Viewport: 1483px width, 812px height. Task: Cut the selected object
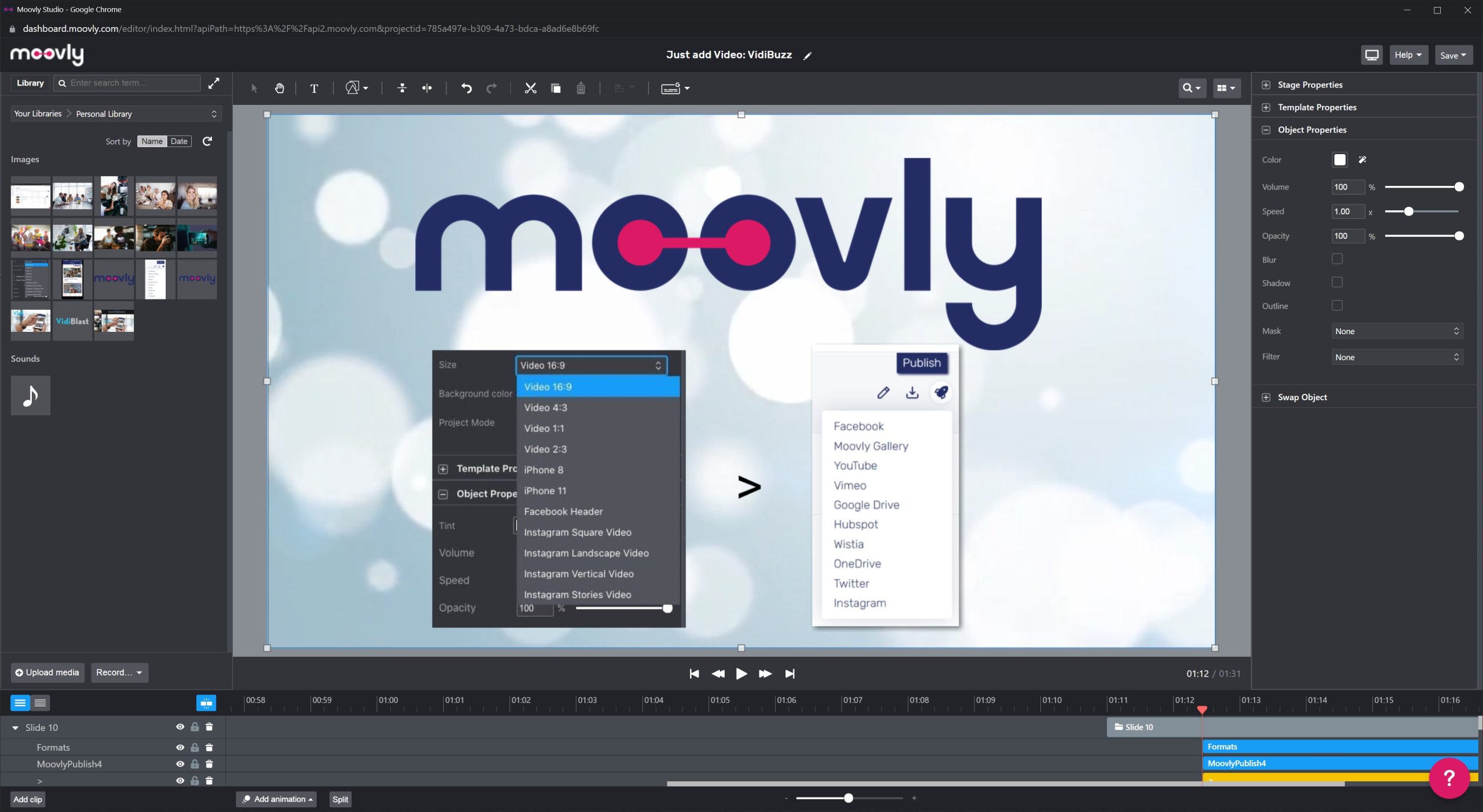click(530, 88)
